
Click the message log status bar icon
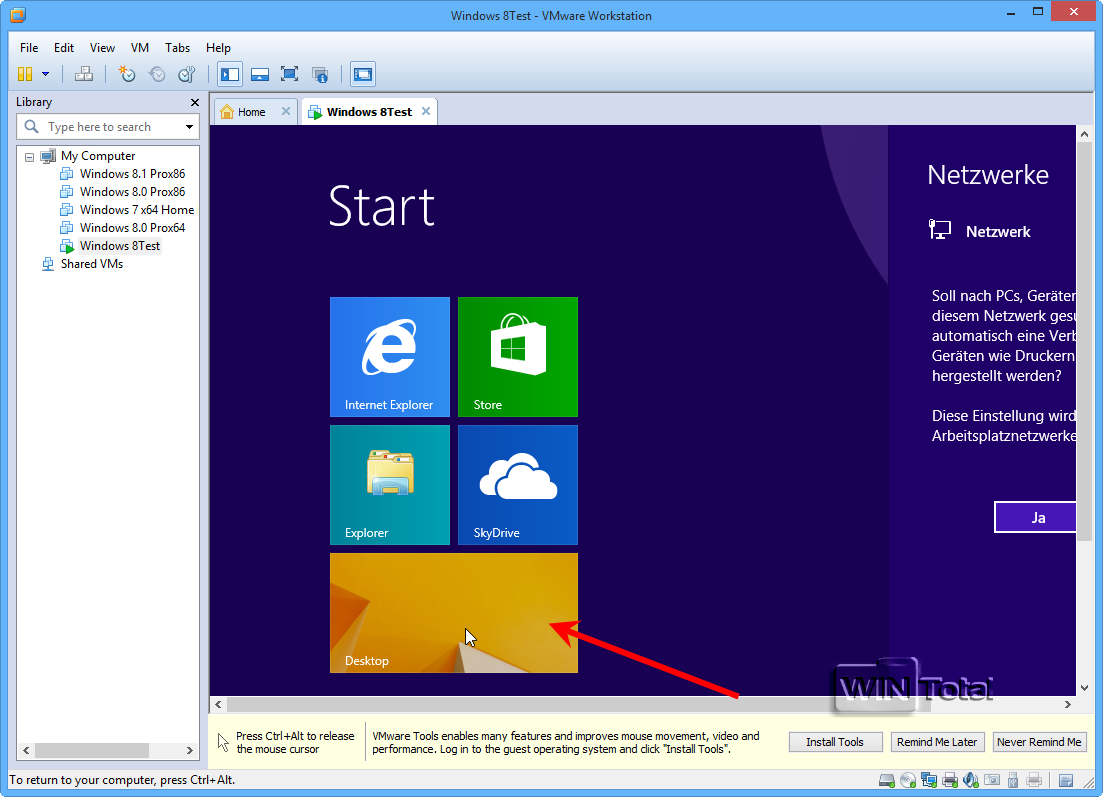click(1066, 780)
